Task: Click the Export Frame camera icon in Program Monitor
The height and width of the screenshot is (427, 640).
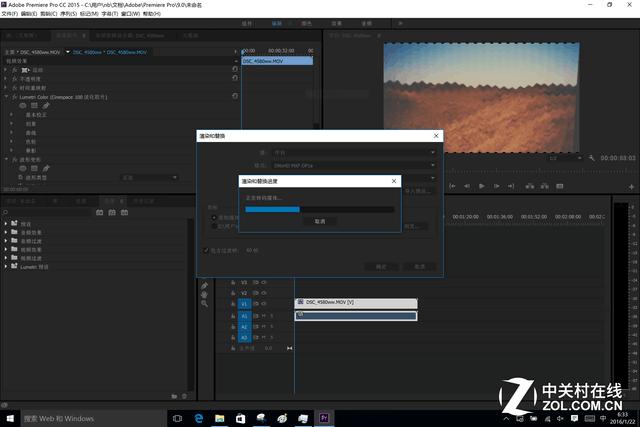Action: pos(560,186)
